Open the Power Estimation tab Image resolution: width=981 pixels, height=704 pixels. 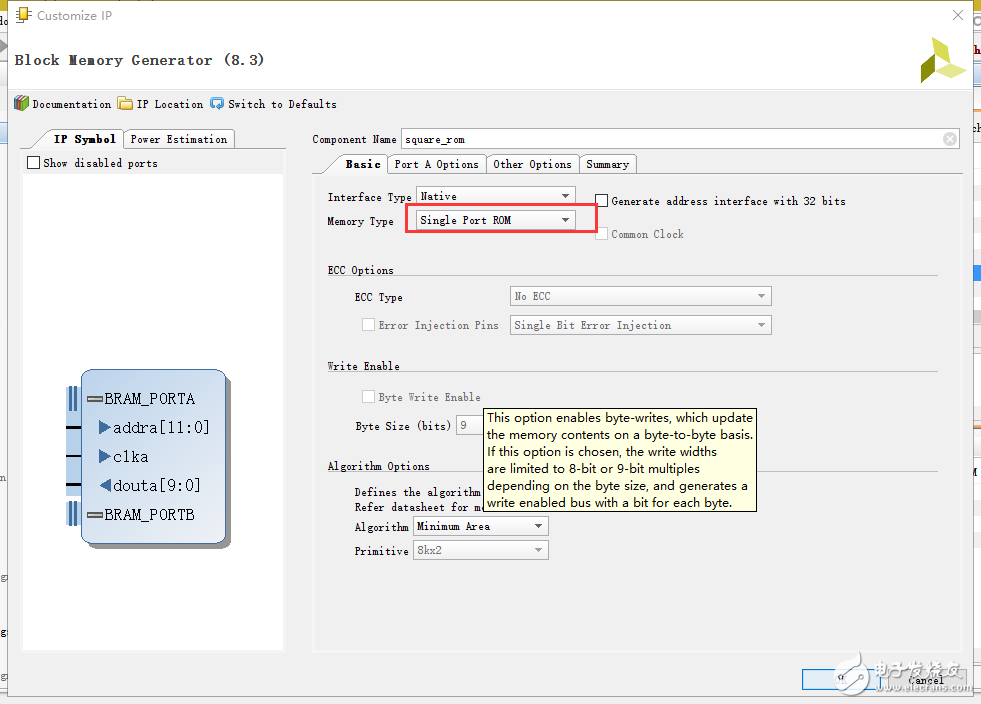click(179, 139)
